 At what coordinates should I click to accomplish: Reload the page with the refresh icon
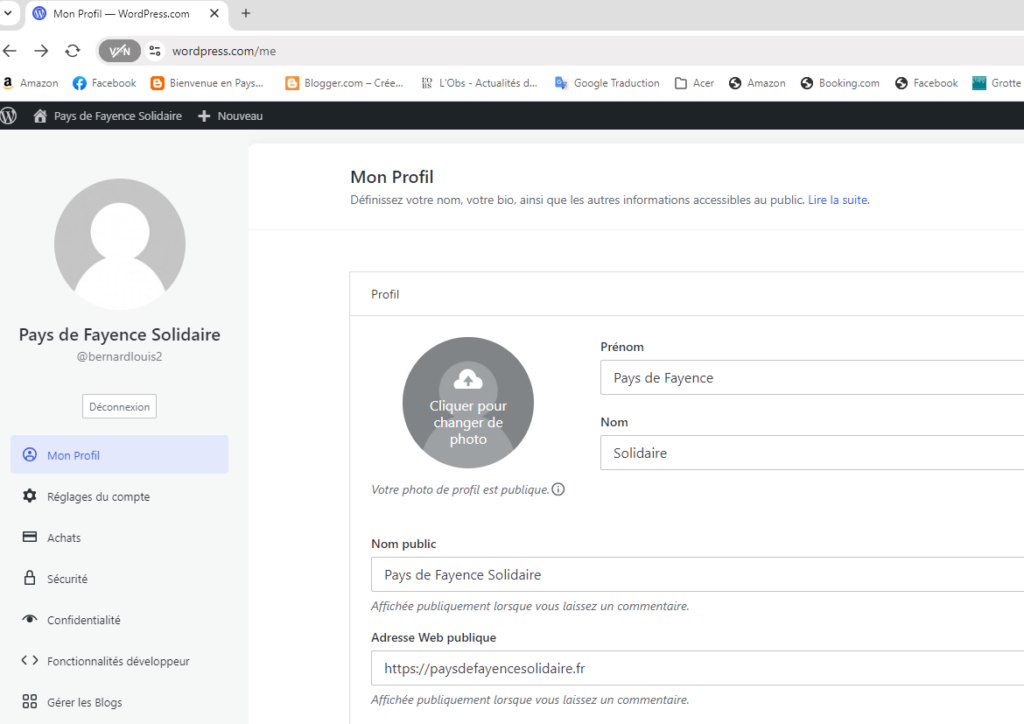pos(72,51)
